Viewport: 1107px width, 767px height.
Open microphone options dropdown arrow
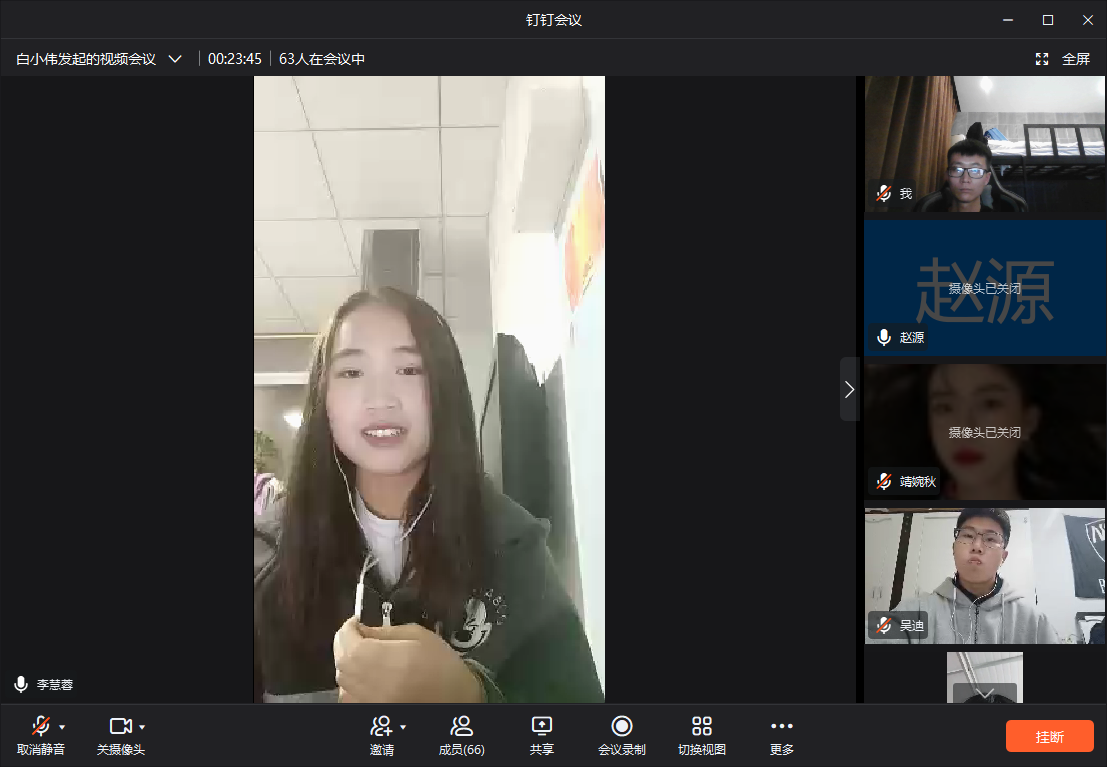point(63,726)
